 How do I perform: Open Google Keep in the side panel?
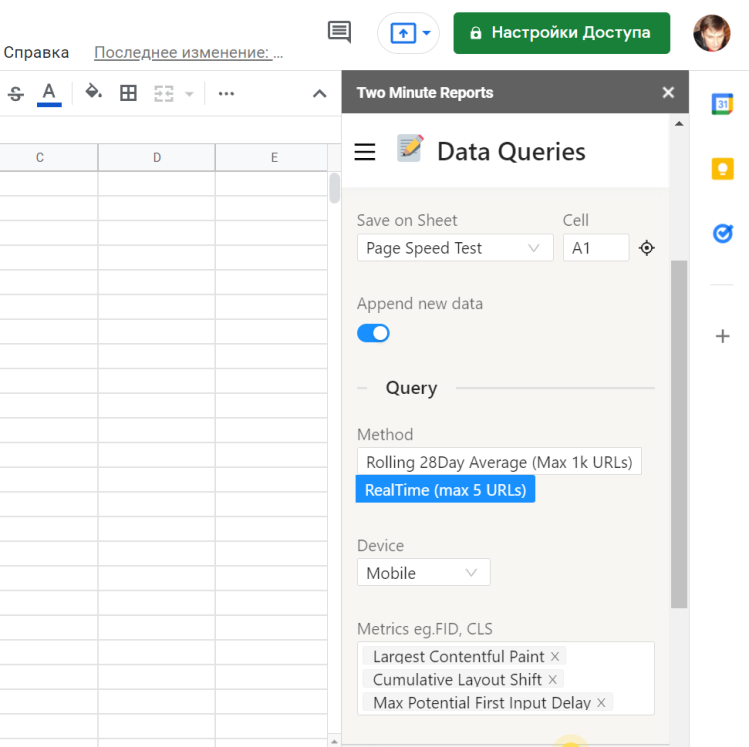[722, 168]
